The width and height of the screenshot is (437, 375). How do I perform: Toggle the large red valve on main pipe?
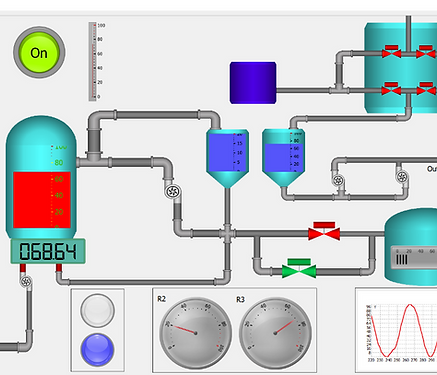point(324,231)
